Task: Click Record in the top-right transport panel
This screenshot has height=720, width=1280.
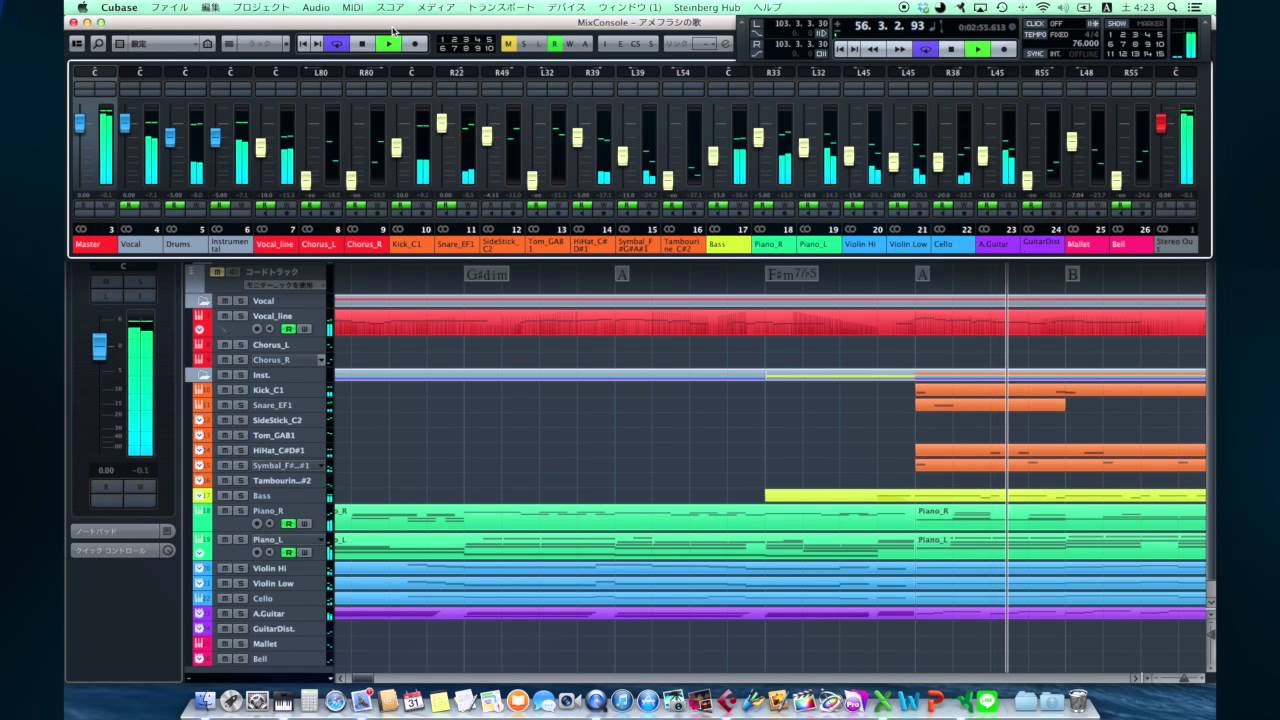Action: point(1003,49)
